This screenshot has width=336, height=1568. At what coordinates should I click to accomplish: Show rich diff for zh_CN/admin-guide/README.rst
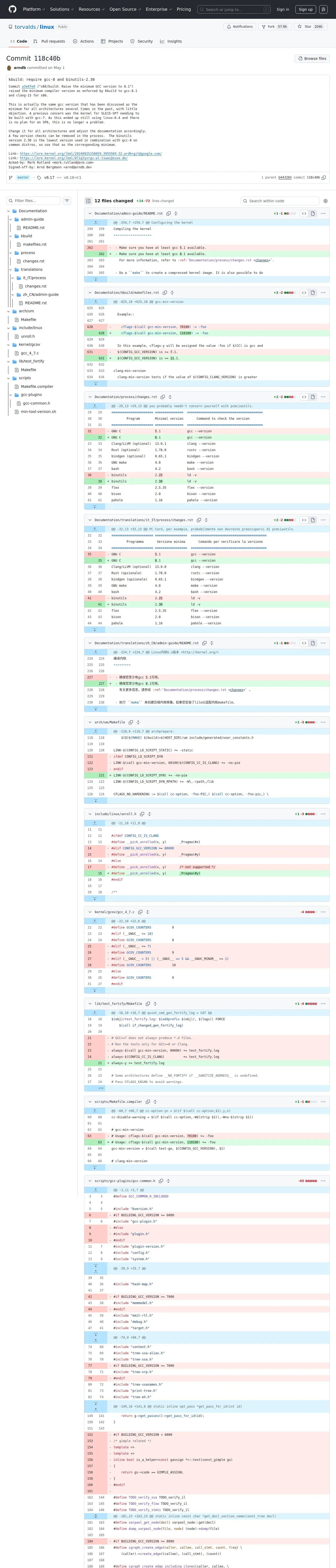pyautogui.click(x=312, y=643)
